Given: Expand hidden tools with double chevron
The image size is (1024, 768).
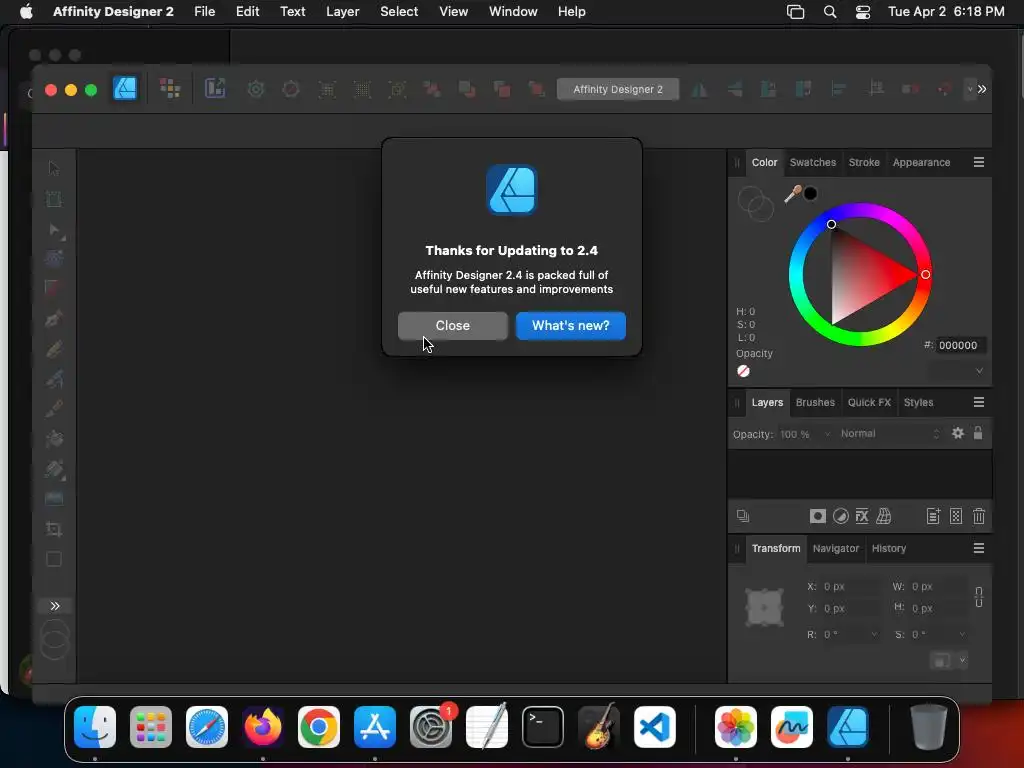Looking at the screenshot, I should pyautogui.click(x=55, y=606).
